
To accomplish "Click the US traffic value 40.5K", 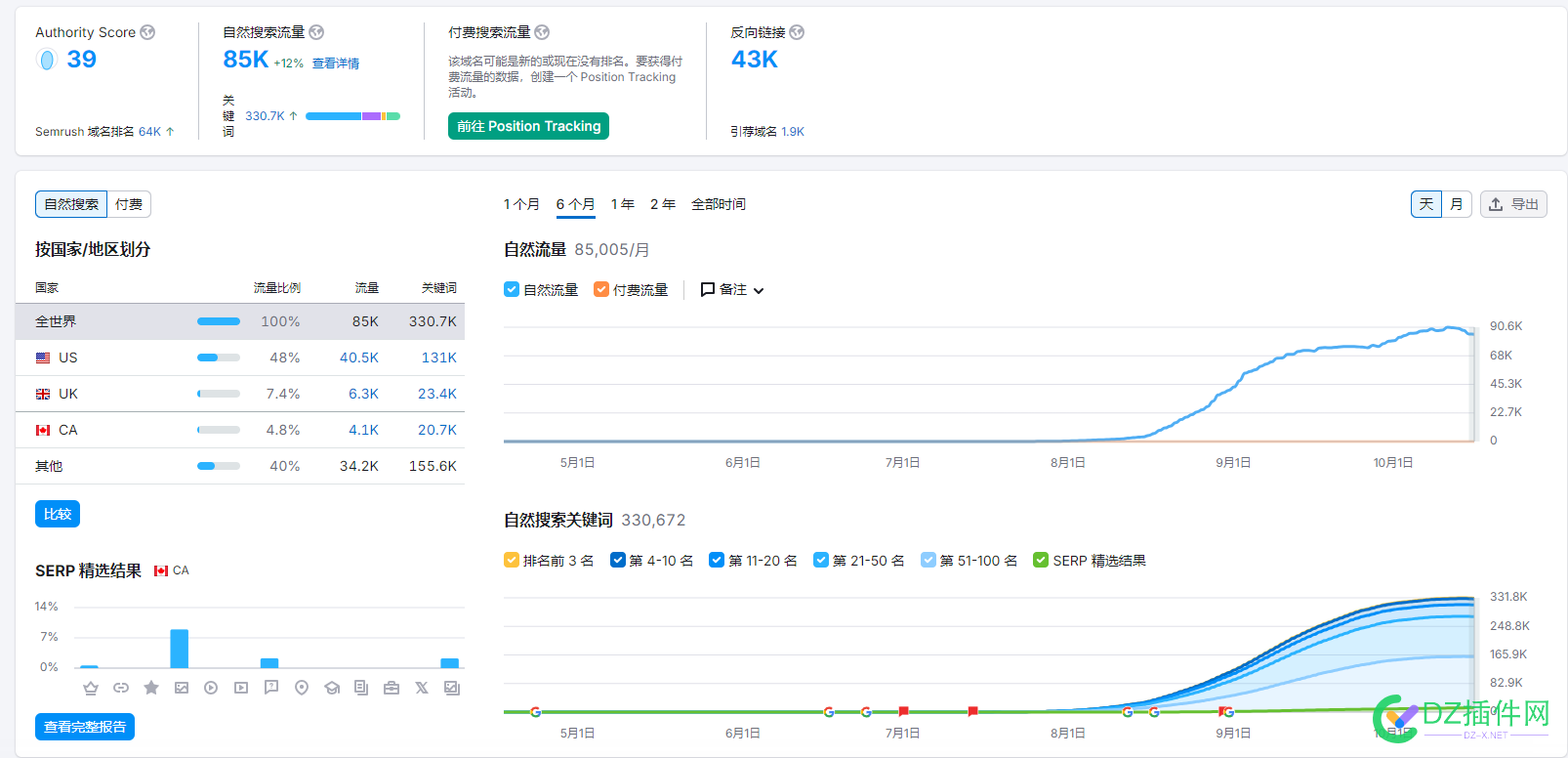I will click(359, 358).
